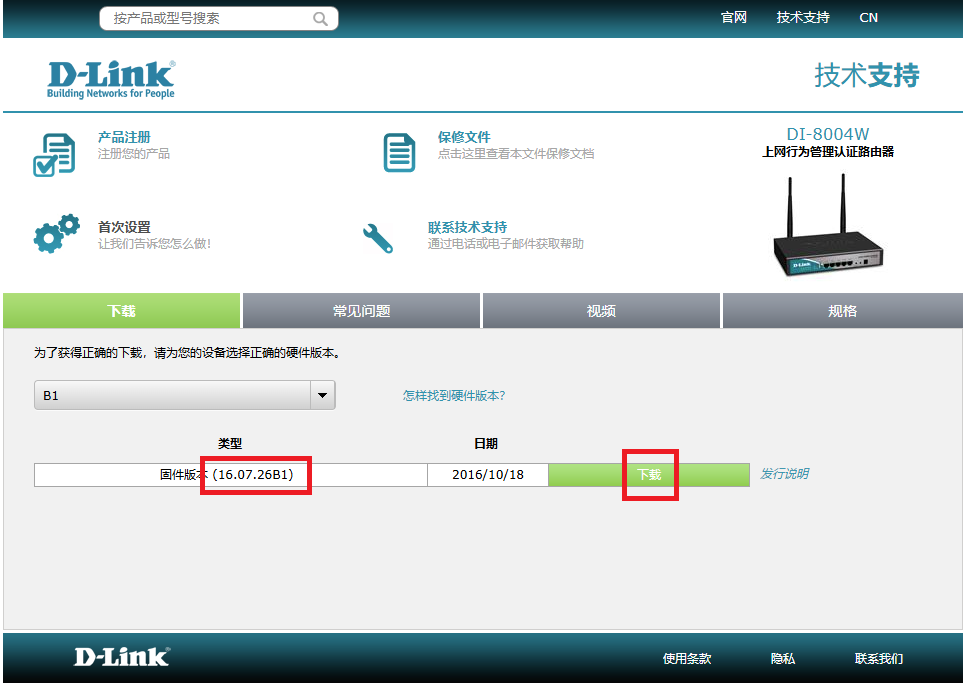
Task: Open the B1 hardware version dropdown
Action: tap(173, 395)
